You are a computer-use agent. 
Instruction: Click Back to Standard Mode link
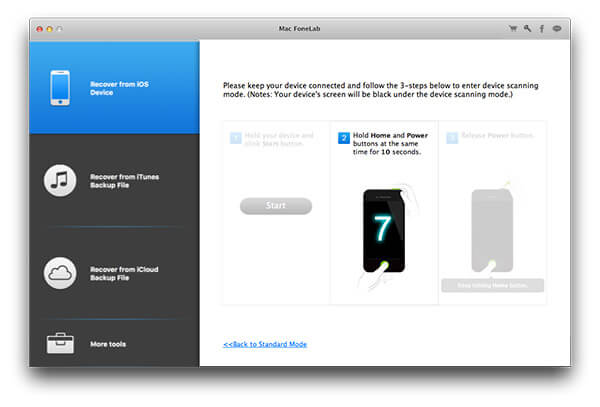click(x=265, y=344)
